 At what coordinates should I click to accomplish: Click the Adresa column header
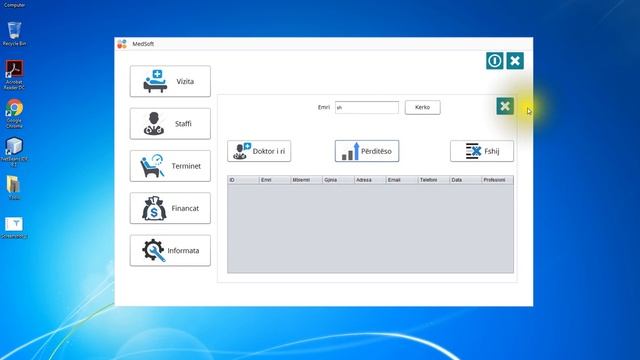click(x=370, y=180)
